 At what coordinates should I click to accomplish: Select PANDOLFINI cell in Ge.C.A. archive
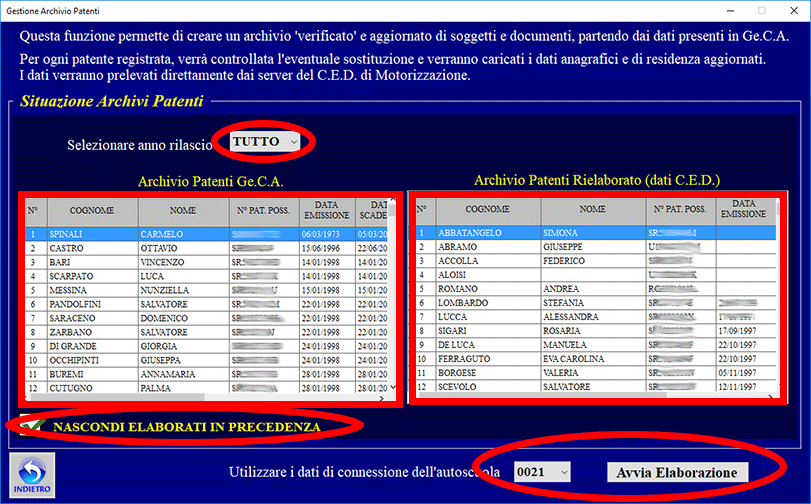pyautogui.click(x=92, y=304)
